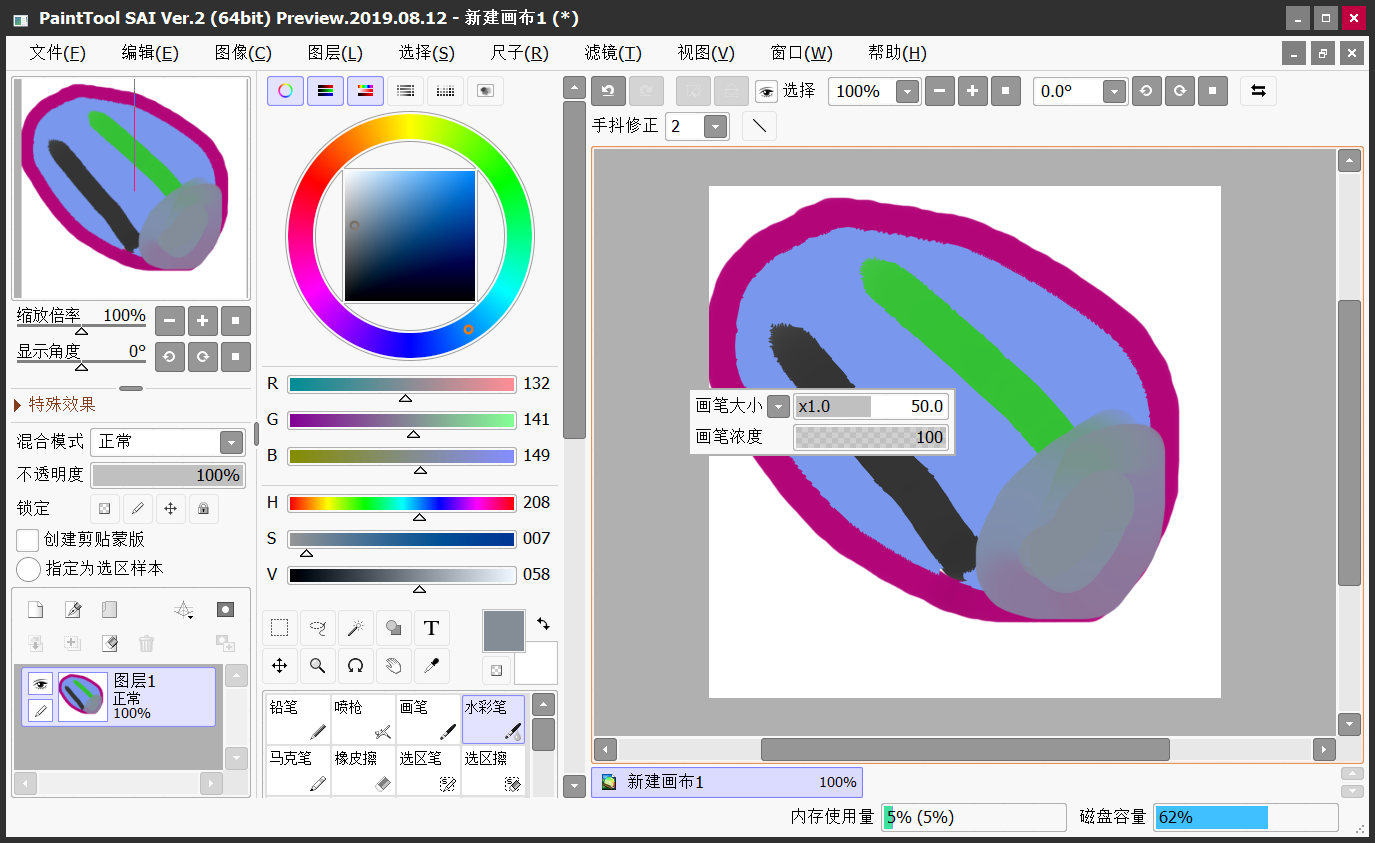The height and width of the screenshot is (843, 1375).
Task: Open the 混合模式 dropdown
Action: click(231, 442)
